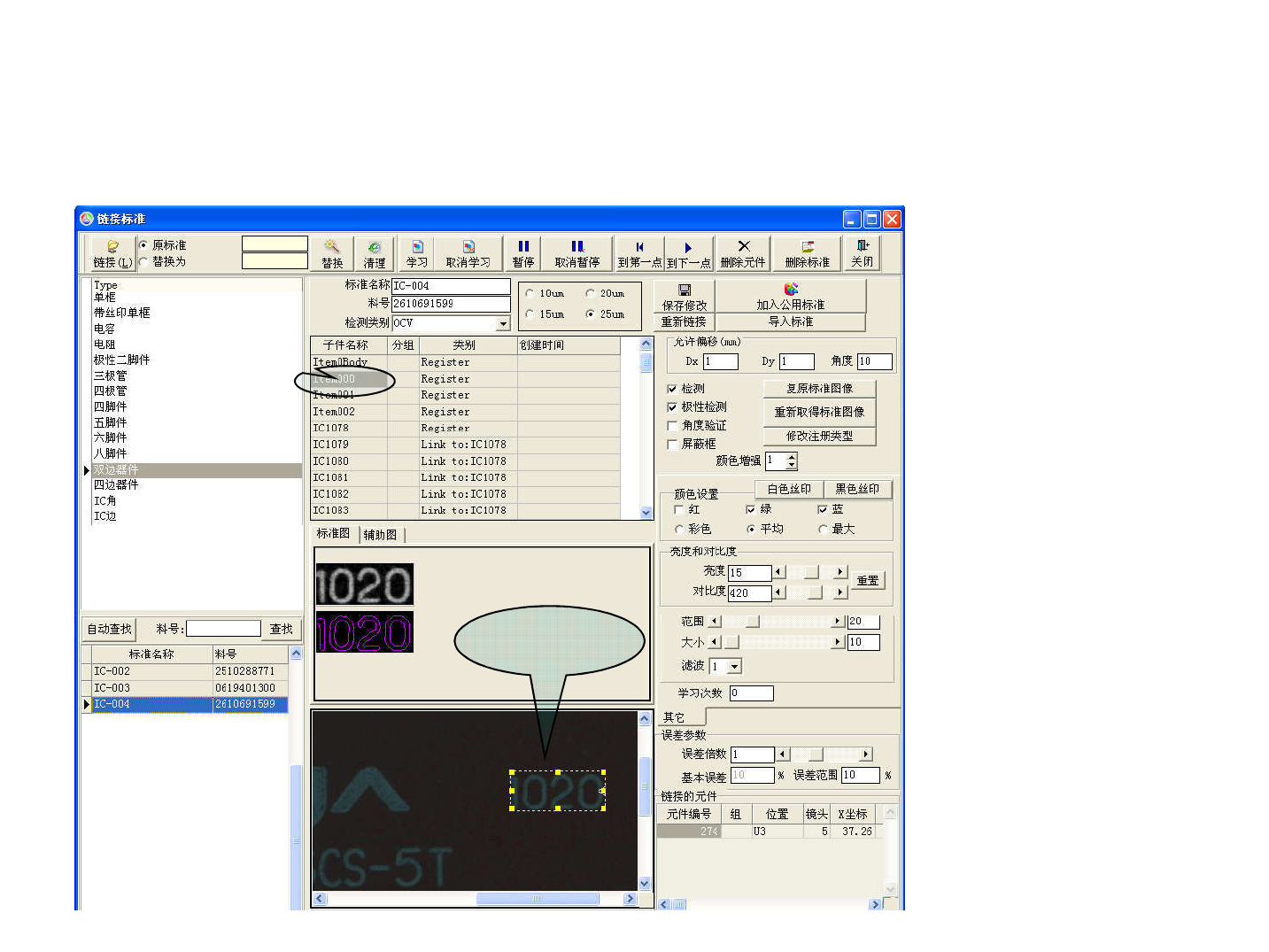Click the 清理 cleanup toolbar icon
Viewport: 1269px width, 952px height.
coord(375,247)
